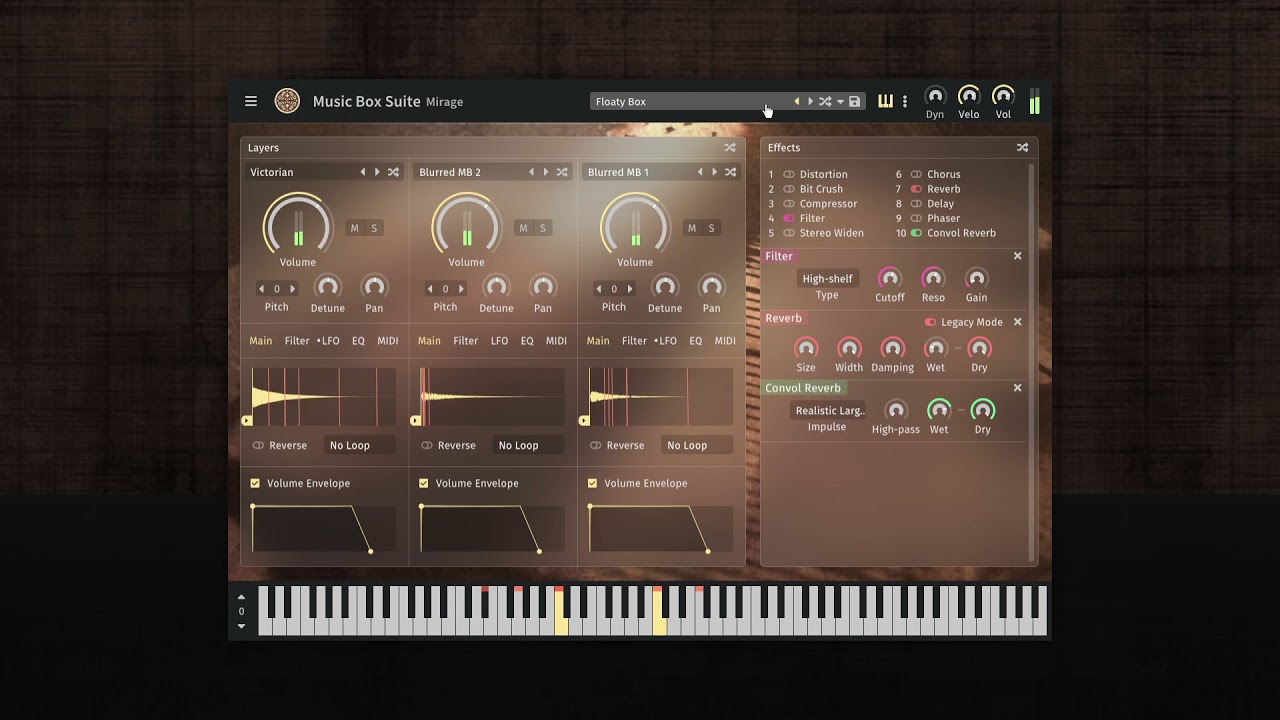Click the Music Box Suite logo emblem
1280x720 pixels.
pyautogui.click(x=287, y=101)
